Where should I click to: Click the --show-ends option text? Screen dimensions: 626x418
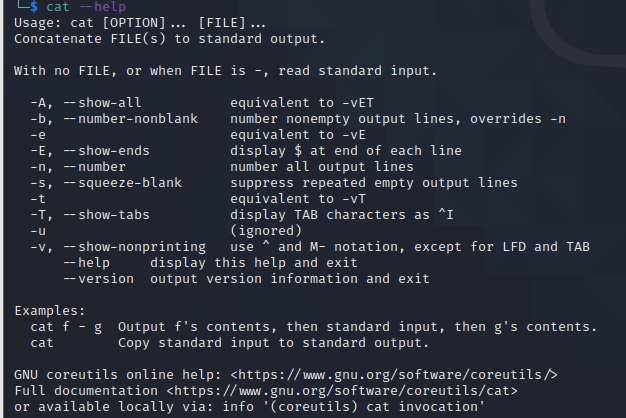pos(106,151)
